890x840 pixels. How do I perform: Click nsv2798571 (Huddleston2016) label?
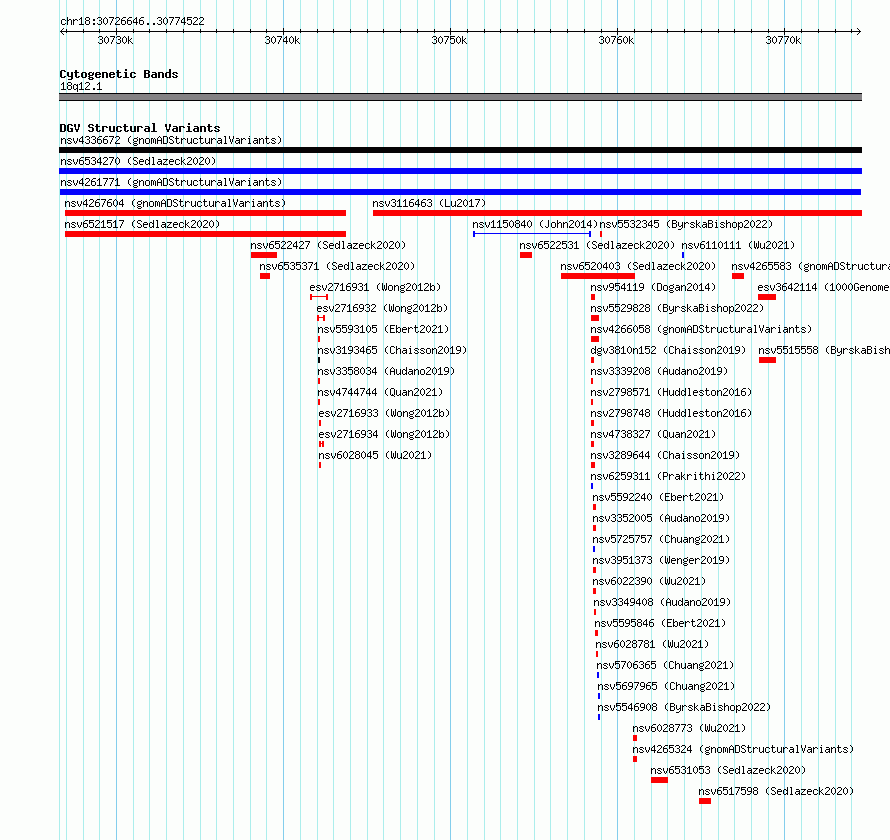[671, 392]
